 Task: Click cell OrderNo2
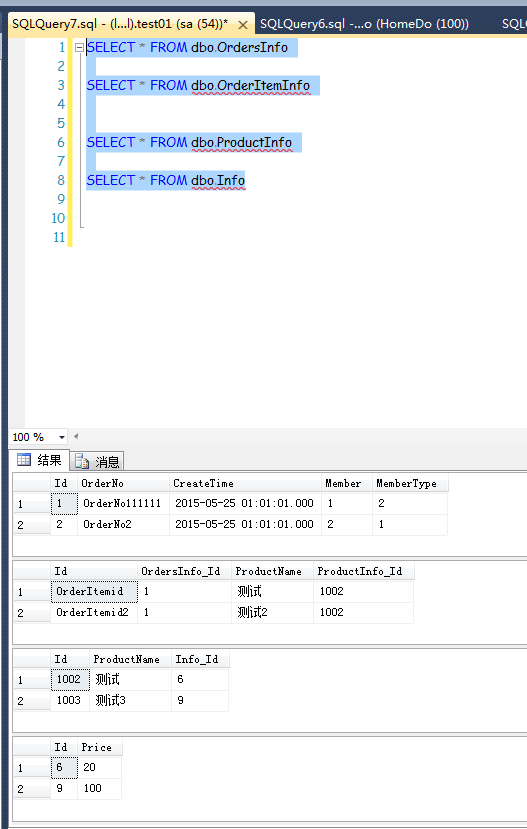(x=123, y=524)
